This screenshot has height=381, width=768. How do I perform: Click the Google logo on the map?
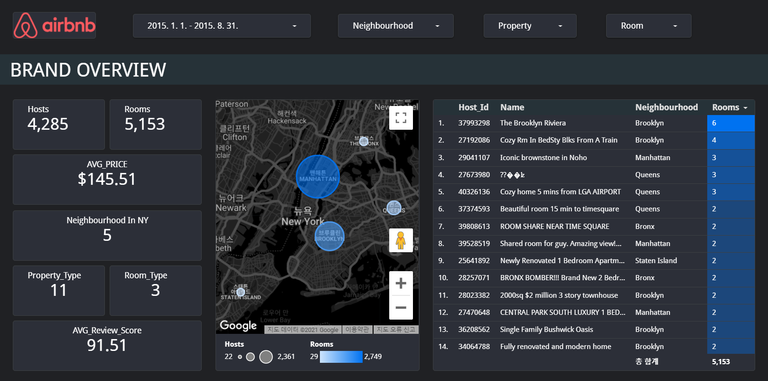pos(238,325)
